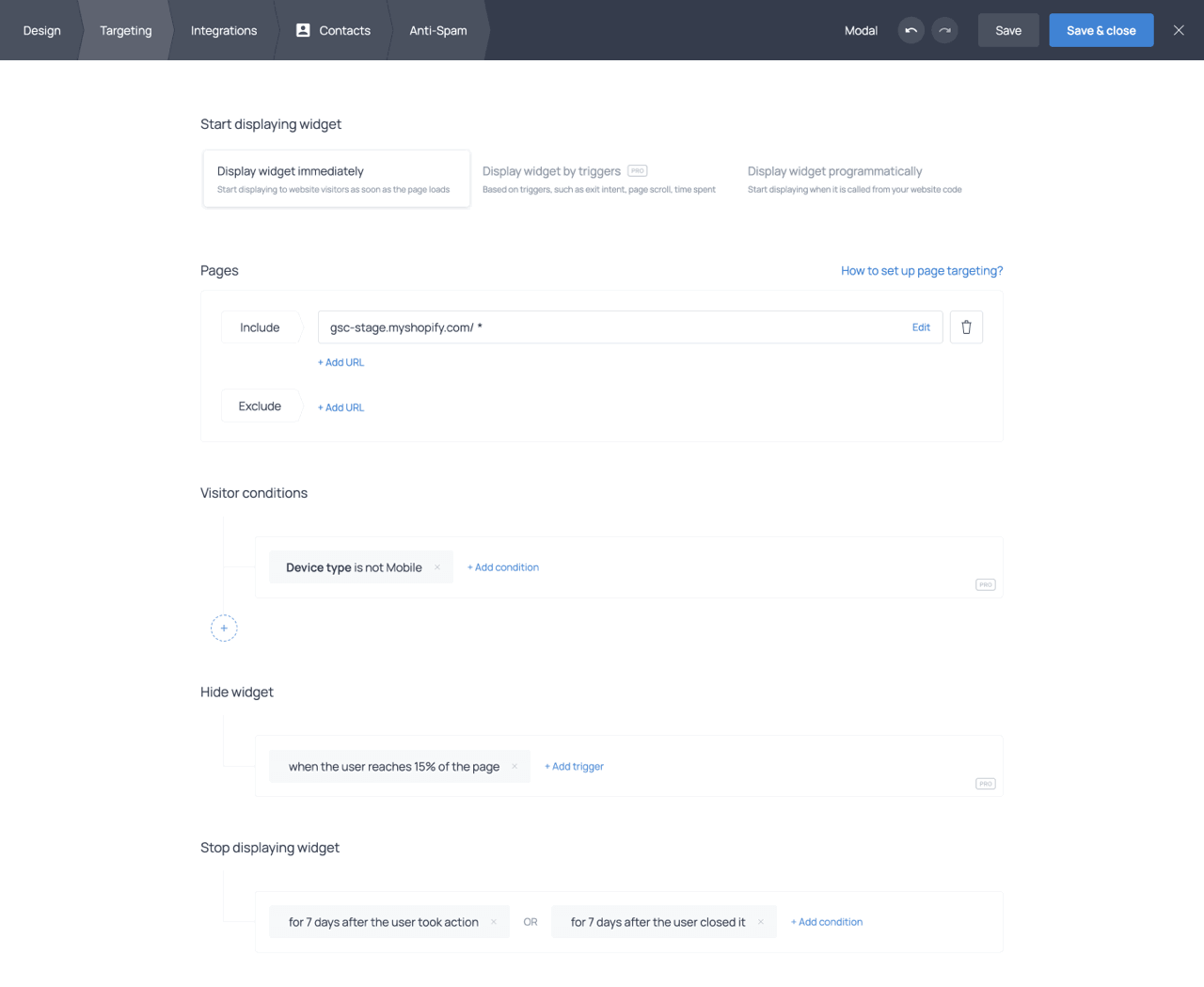The image size is (1204, 987).
Task: Click the gsc-stage.myshopify.com/ * URL field
Action: tap(630, 327)
